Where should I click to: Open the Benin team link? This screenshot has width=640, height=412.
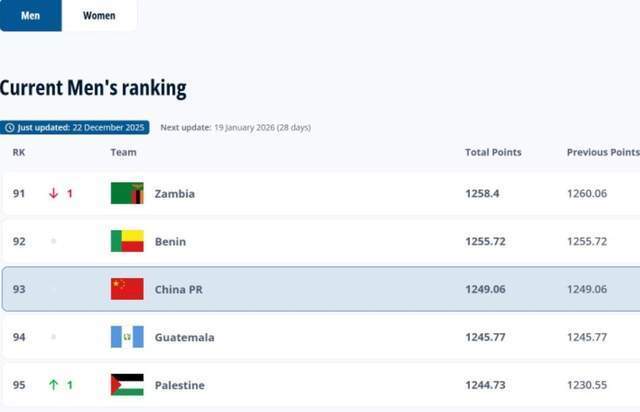170,241
